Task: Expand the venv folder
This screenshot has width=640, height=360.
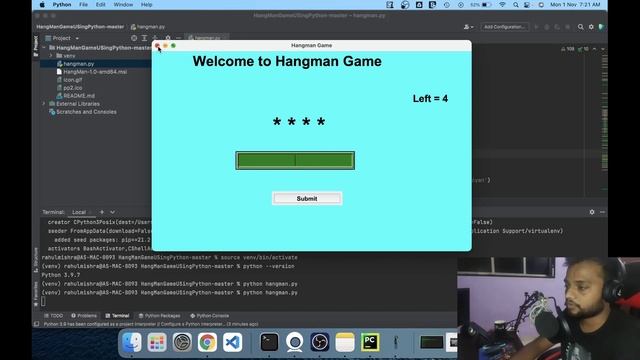Action: coord(51,56)
